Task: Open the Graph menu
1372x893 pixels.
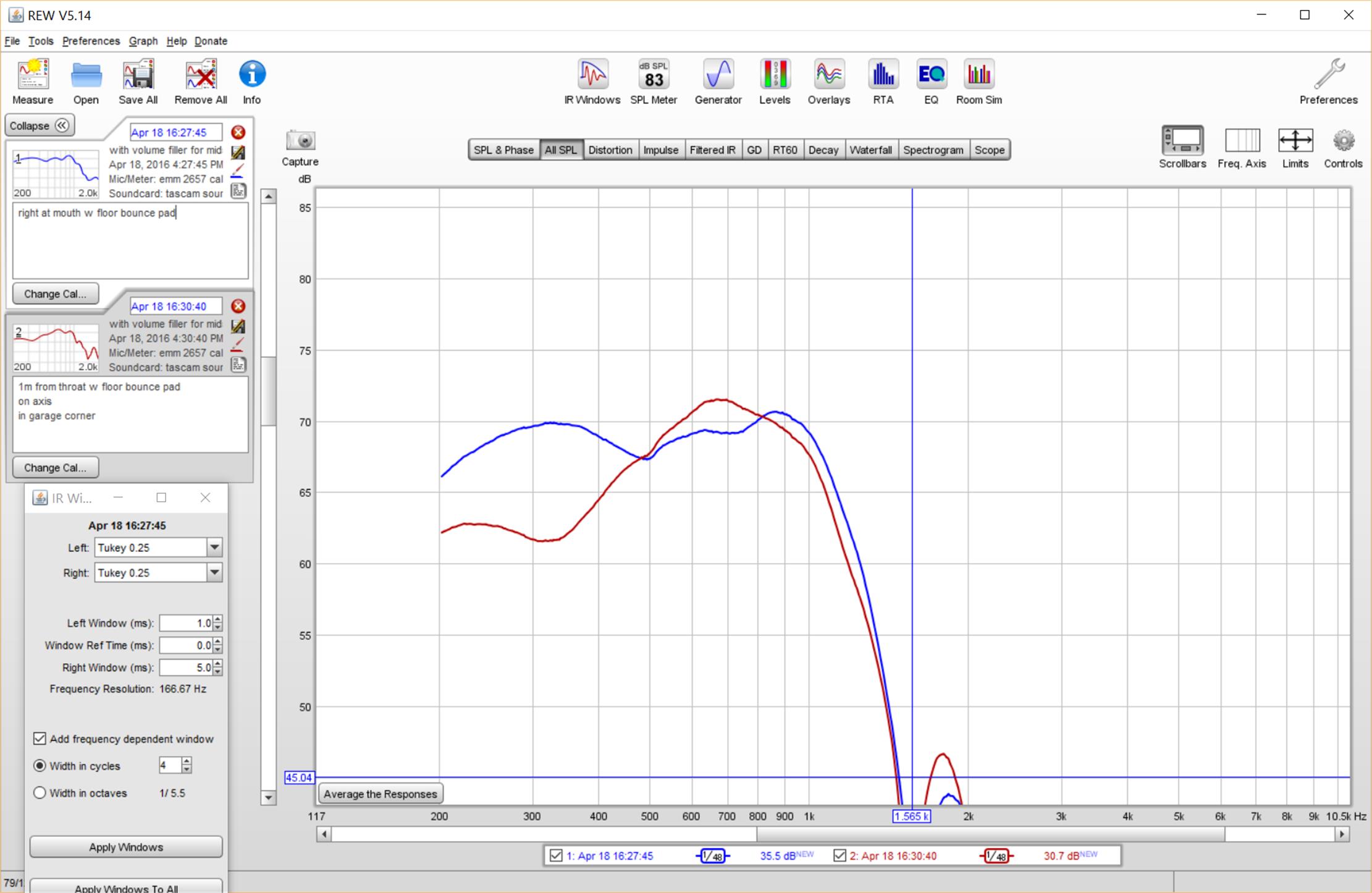Action: point(143,41)
